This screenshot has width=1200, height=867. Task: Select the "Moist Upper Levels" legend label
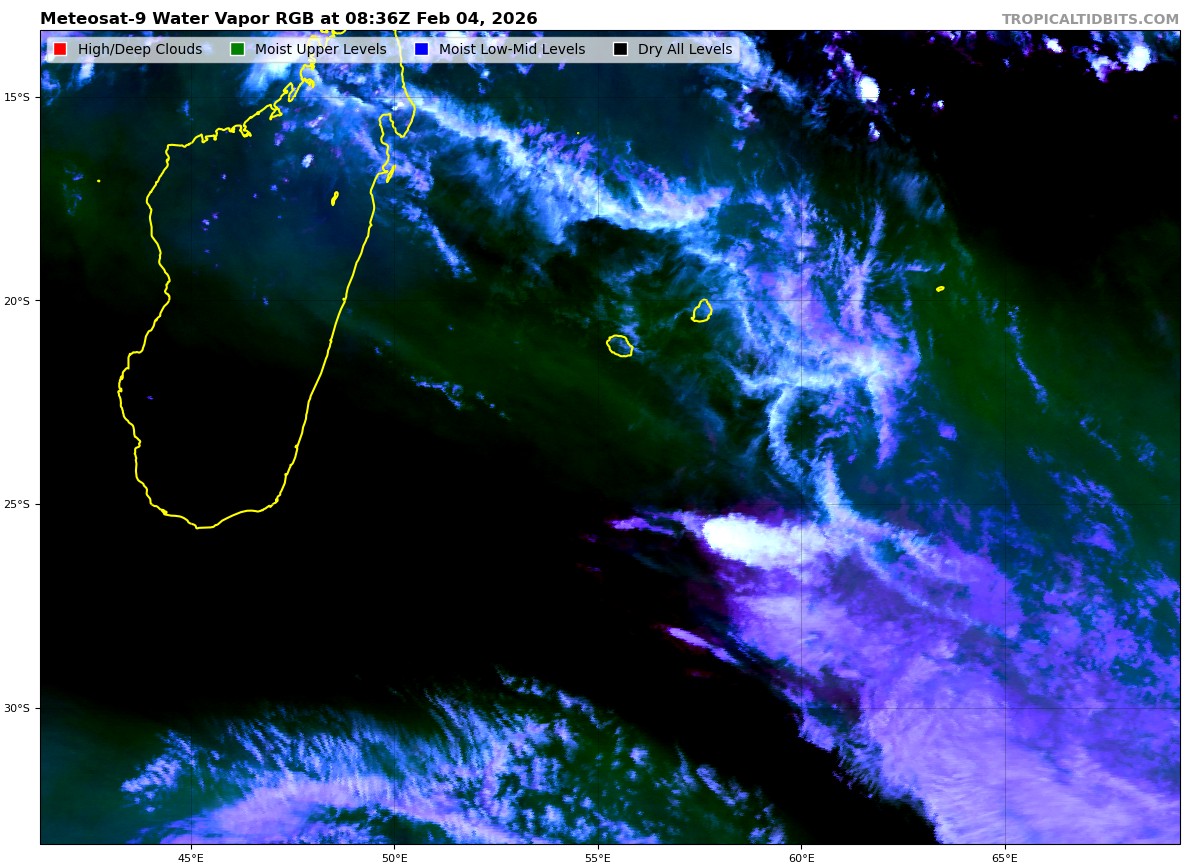pos(320,50)
